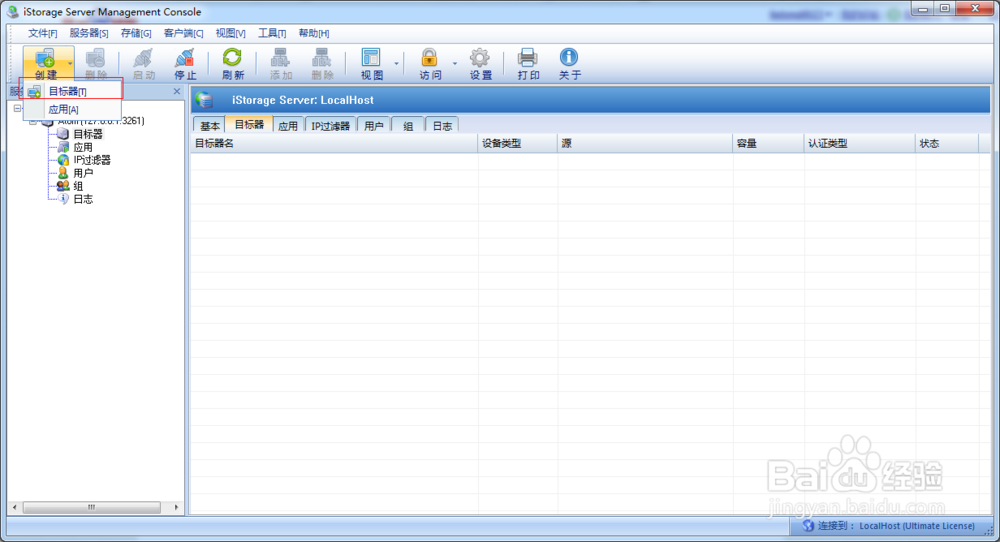This screenshot has width=1000, height=542.
Task: Select 目标器 node in server tree
Action: point(87,134)
